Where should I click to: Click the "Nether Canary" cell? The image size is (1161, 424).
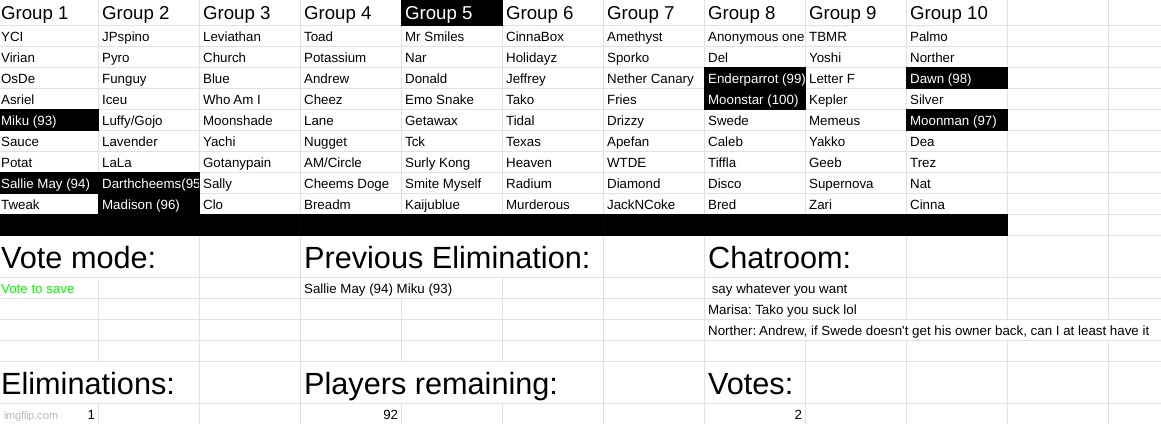pos(650,79)
